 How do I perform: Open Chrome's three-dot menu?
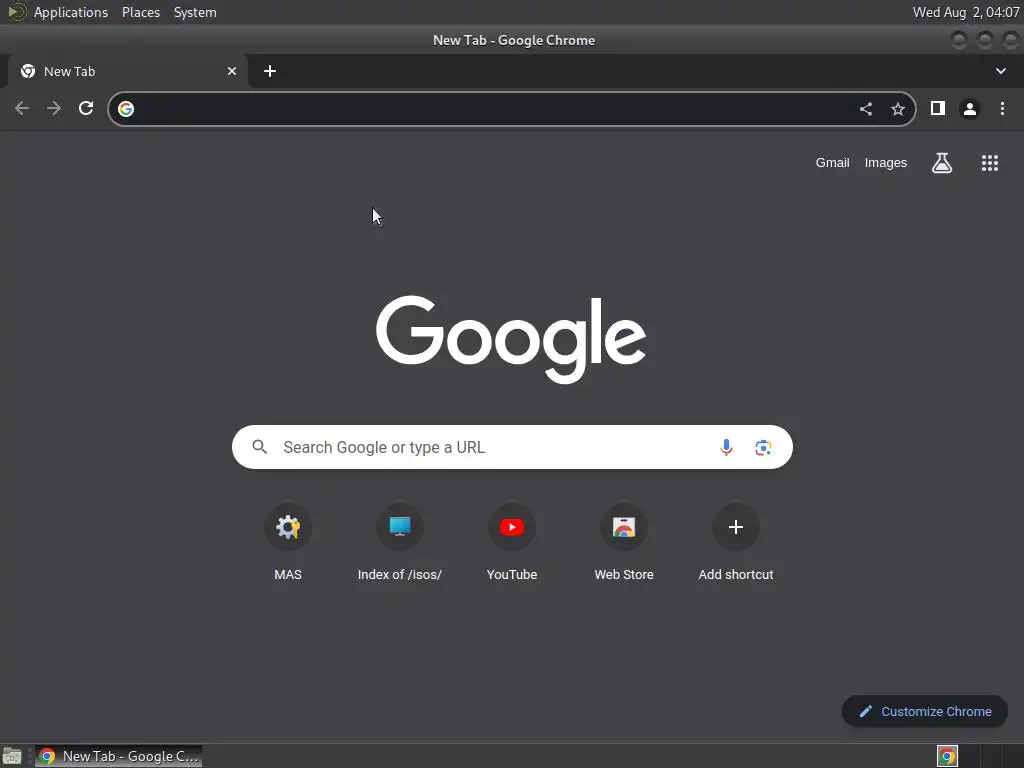pyautogui.click(x=1002, y=108)
